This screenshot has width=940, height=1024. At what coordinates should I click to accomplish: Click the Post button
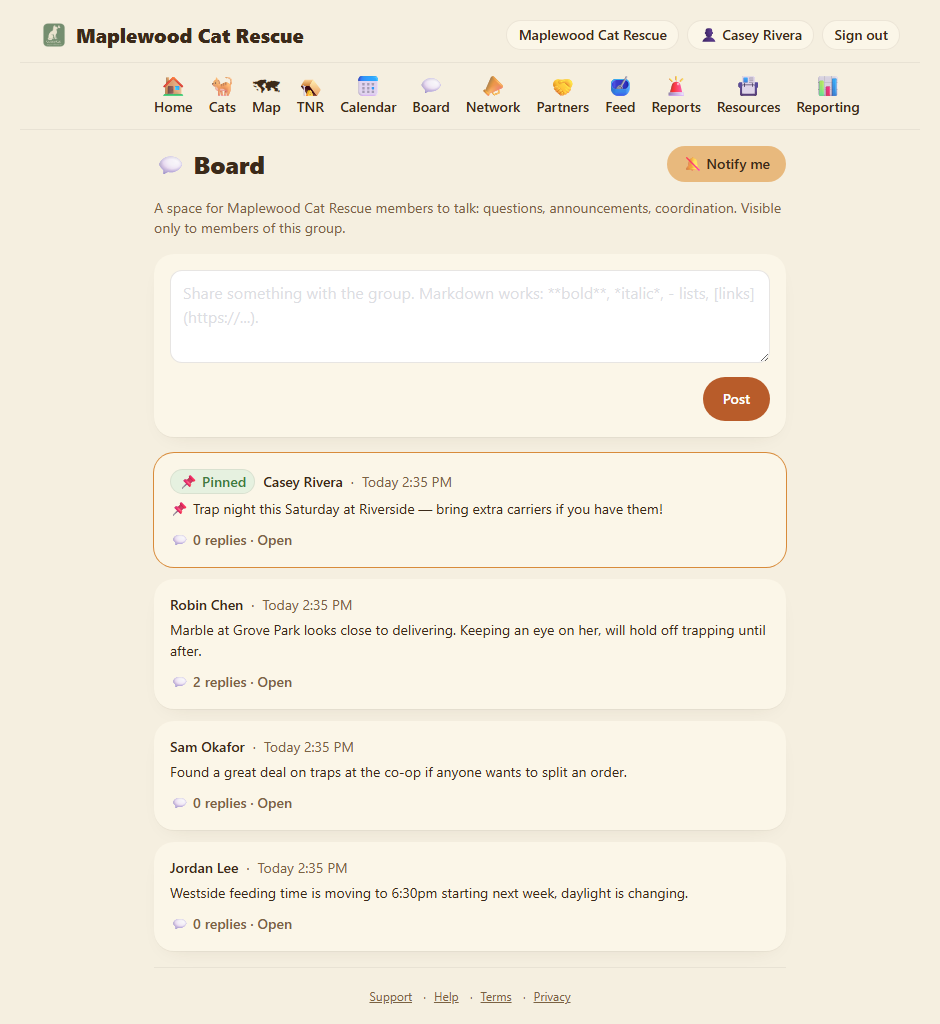(x=736, y=399)
